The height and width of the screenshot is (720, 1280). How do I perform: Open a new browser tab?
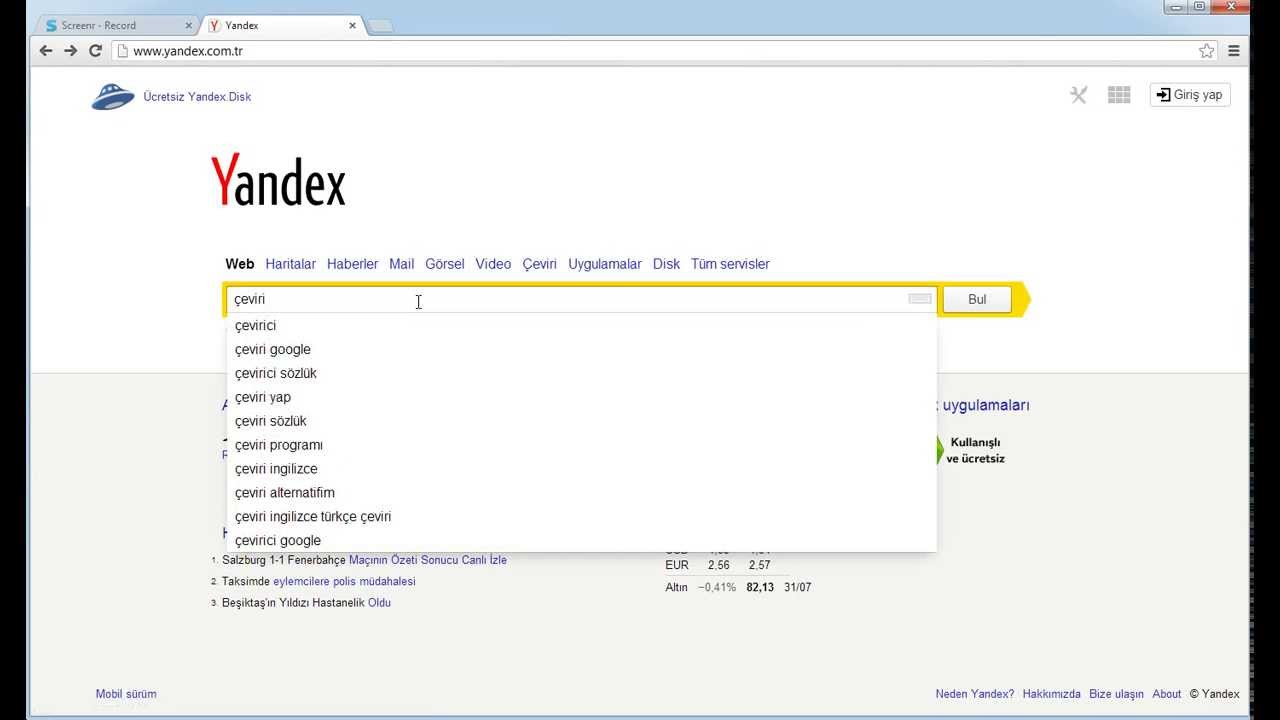pyautogui.click(x=380, y=25)
